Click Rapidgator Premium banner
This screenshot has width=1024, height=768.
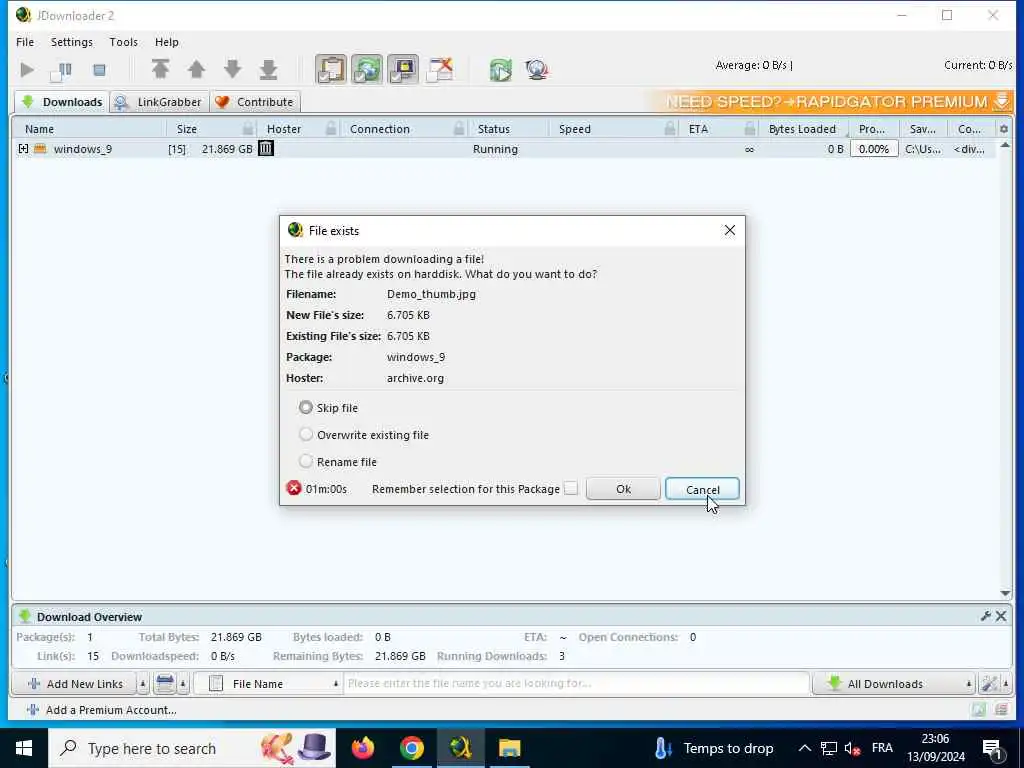[831, 102]
